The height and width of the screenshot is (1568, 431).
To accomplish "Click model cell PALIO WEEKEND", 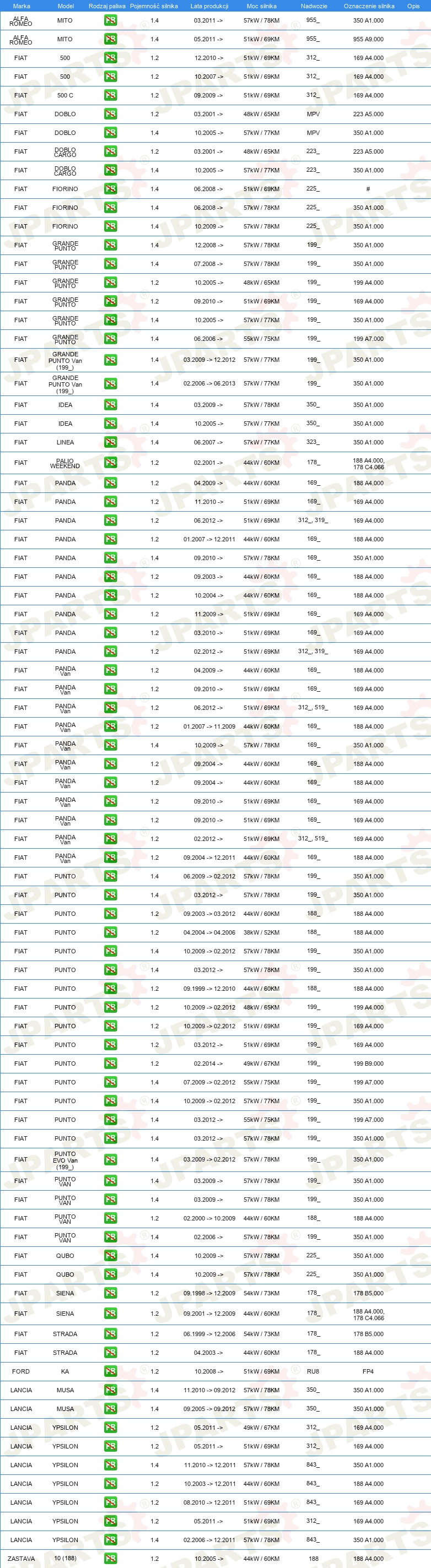I will click(x=65, y=463).
